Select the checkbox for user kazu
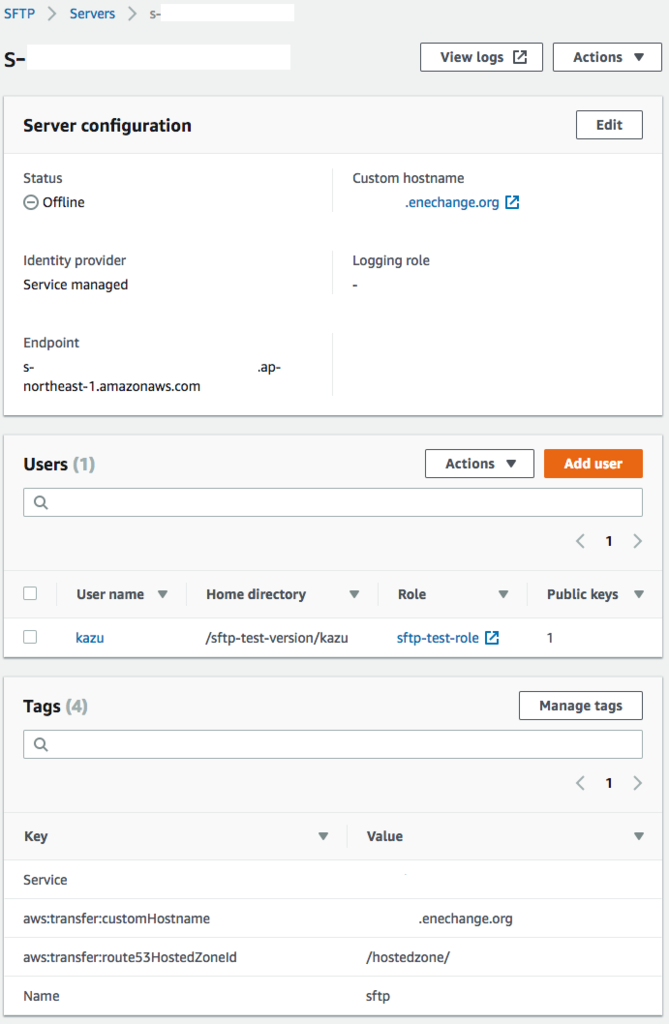The image size is (669, 1024). 29,637
